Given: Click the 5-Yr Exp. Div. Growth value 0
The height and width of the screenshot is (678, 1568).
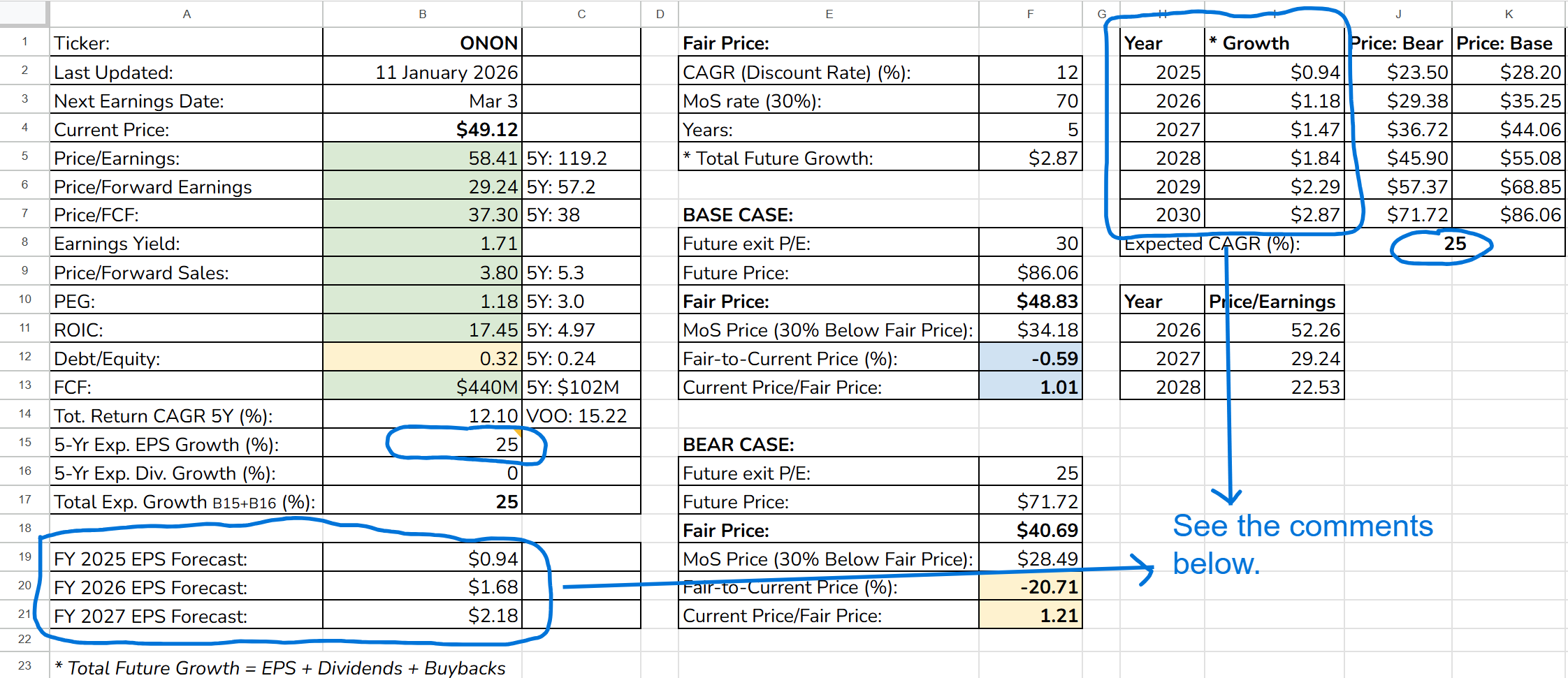Looking at the screenshot, I should pyautogui.click(x=422, y=473).
